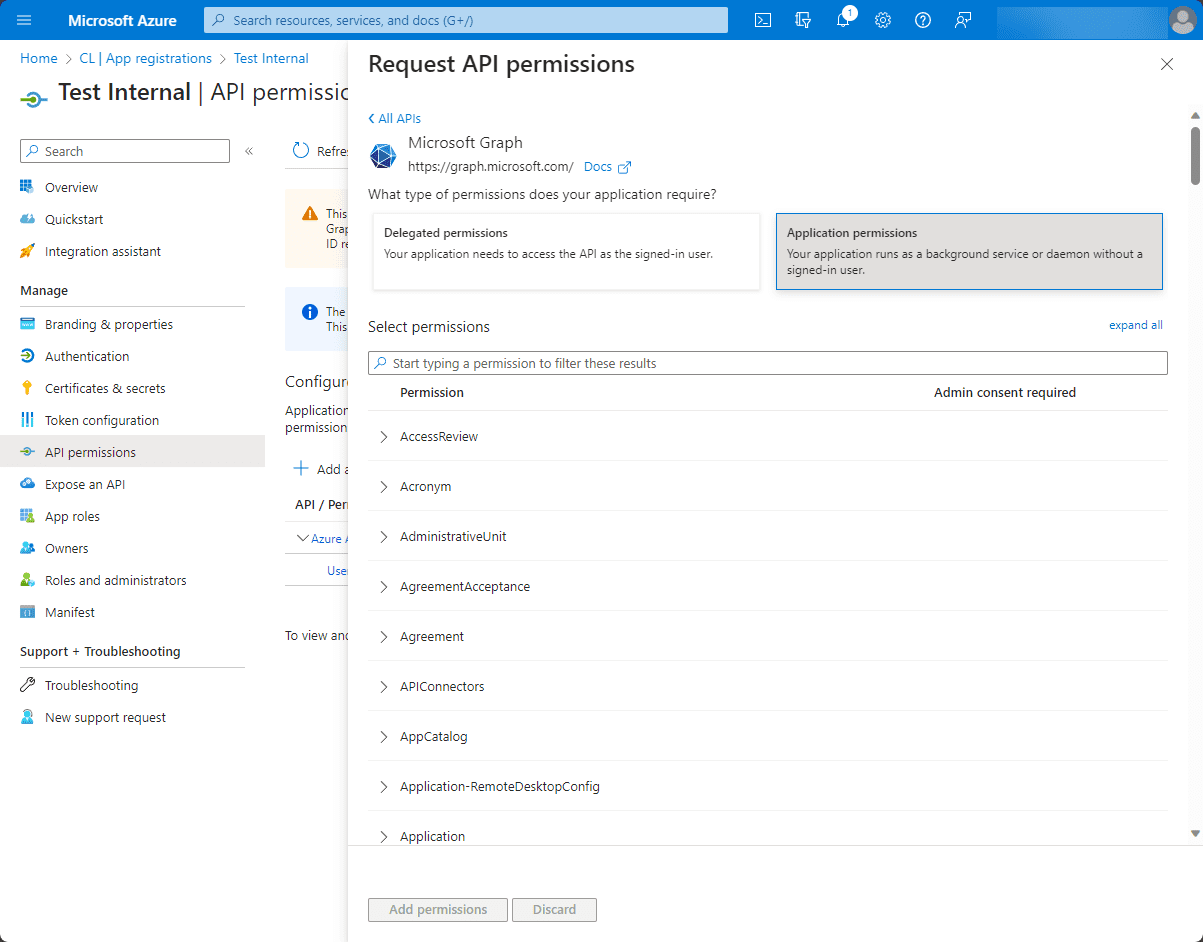Click the Token configuration icon
The height and width of the screenshot is (942, 1203).
click(x=27, y=420)
